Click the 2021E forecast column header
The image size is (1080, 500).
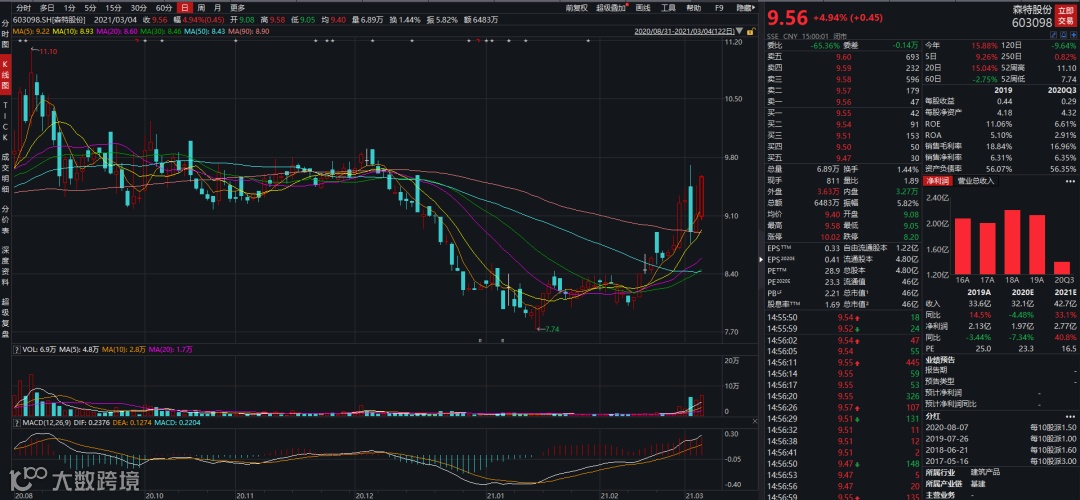(x=1064, y=292)
